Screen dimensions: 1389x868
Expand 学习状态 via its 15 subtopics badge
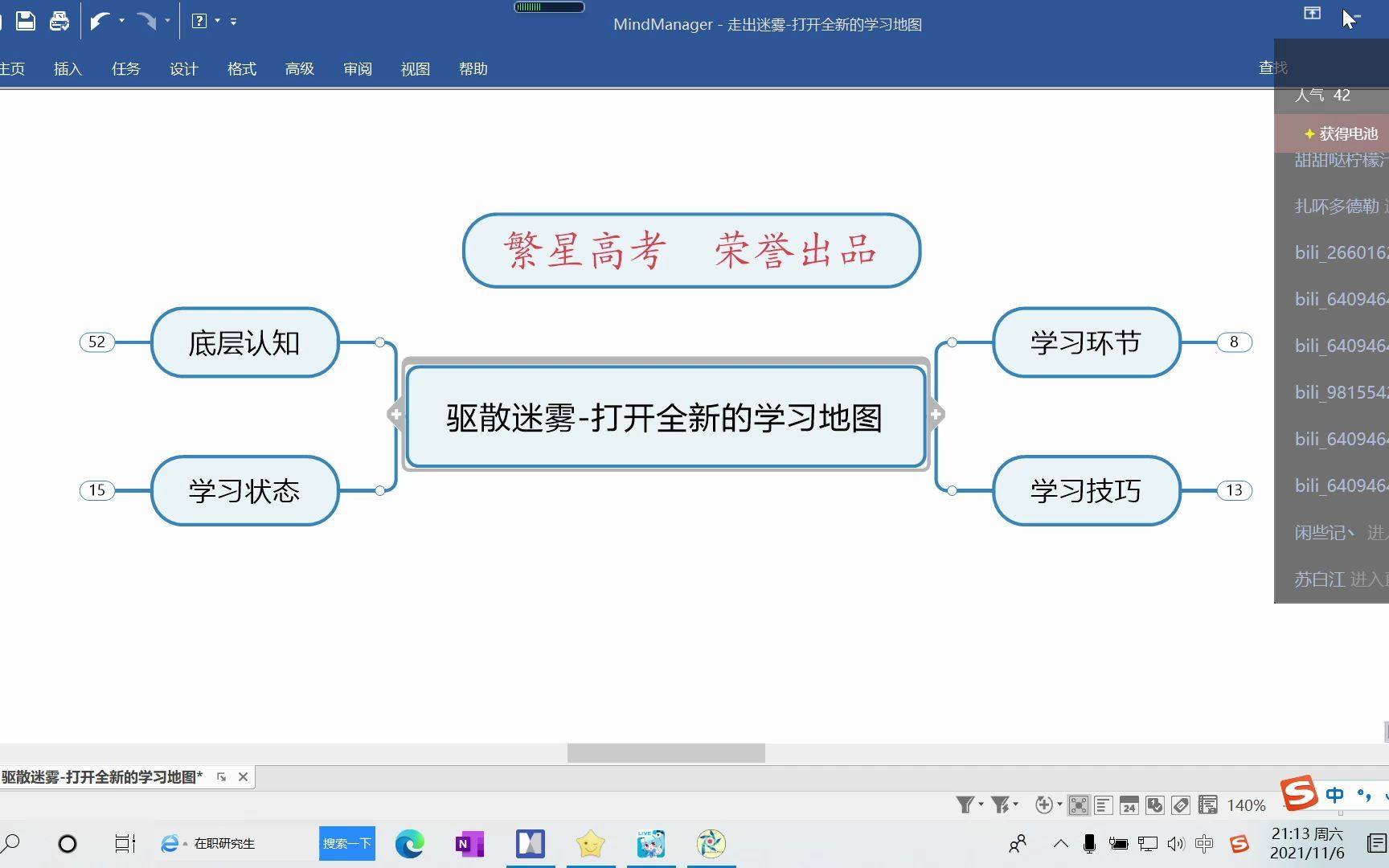(97, 490)
